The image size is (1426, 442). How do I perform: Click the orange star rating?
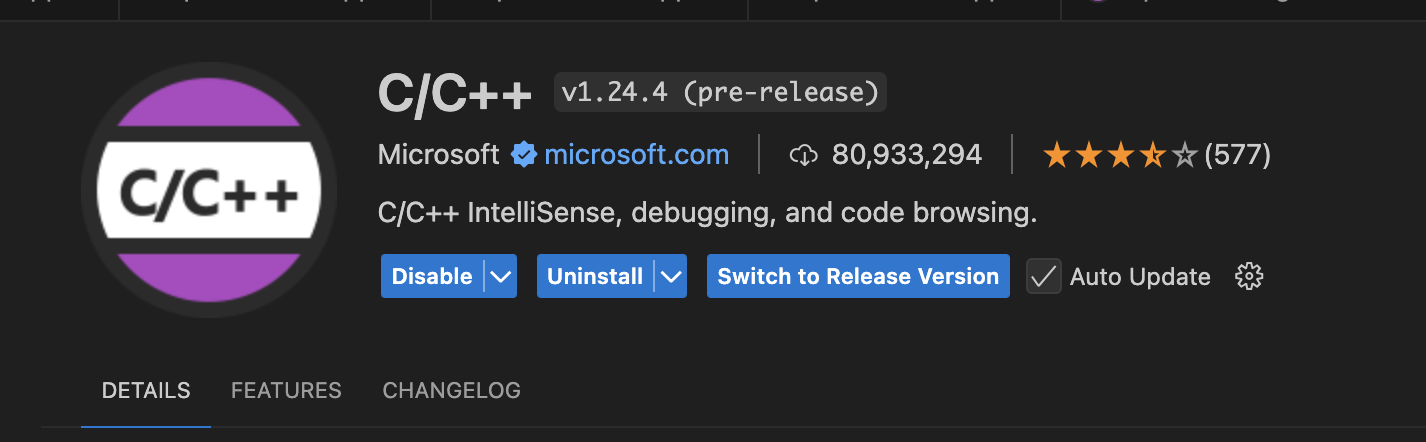click(x=1119, y=155)
